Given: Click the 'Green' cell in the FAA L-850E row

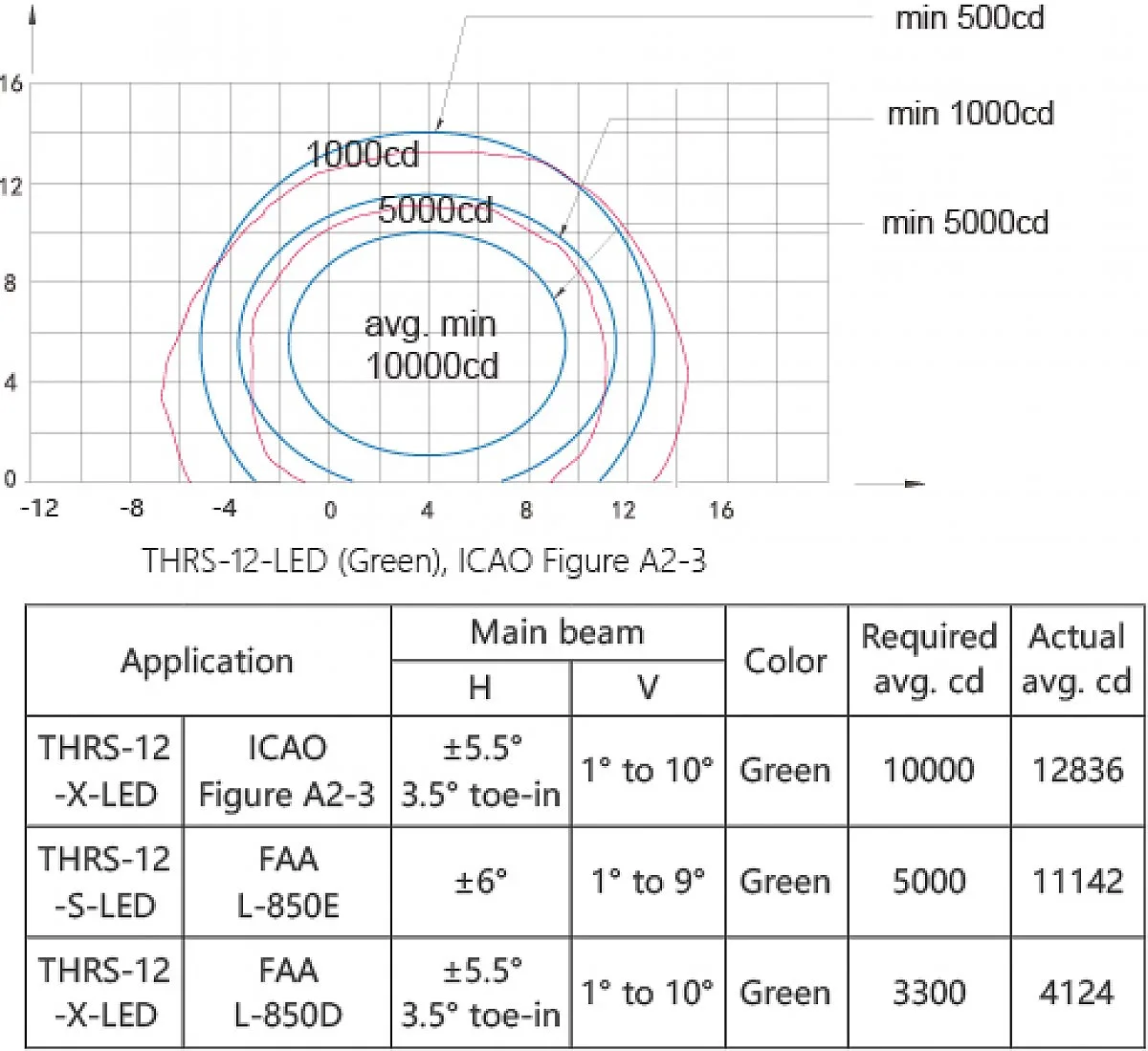Looking at the screenshot, I should [785, 882].
